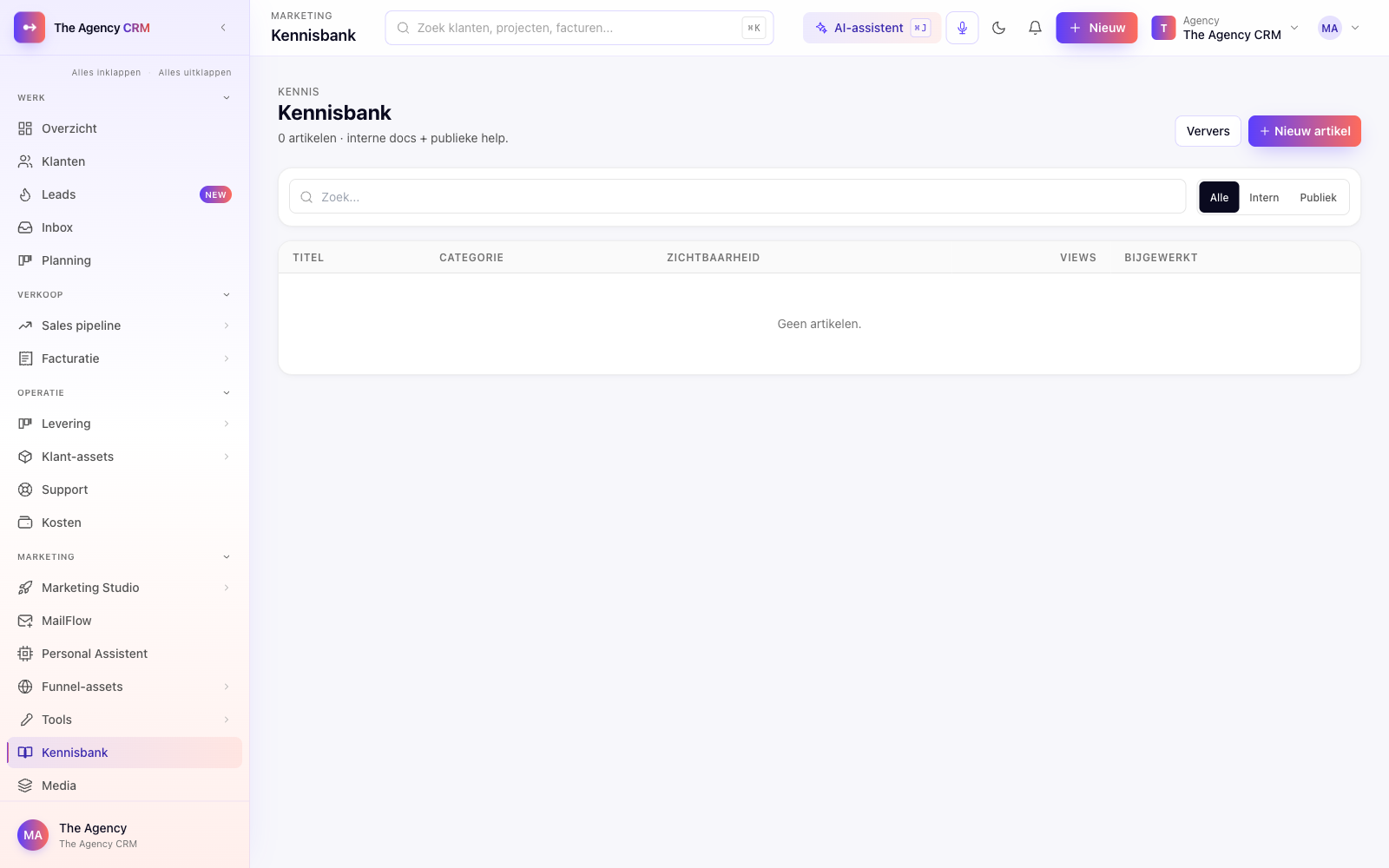Open Personal Assistent chip icon

click(x=25, y=654)
